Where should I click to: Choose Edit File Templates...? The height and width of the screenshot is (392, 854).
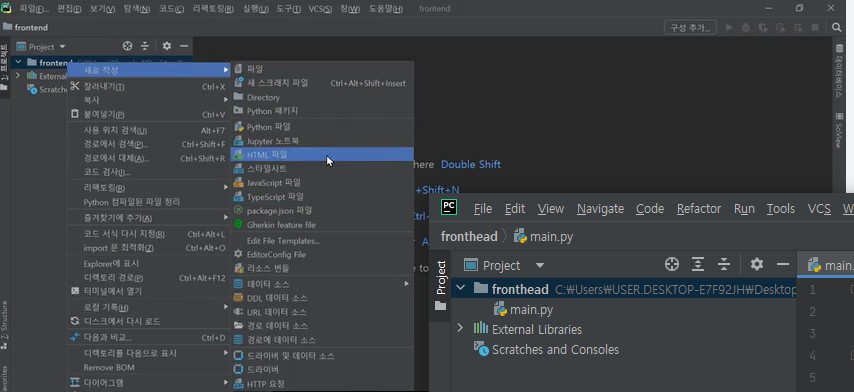(x=322, y=241)
